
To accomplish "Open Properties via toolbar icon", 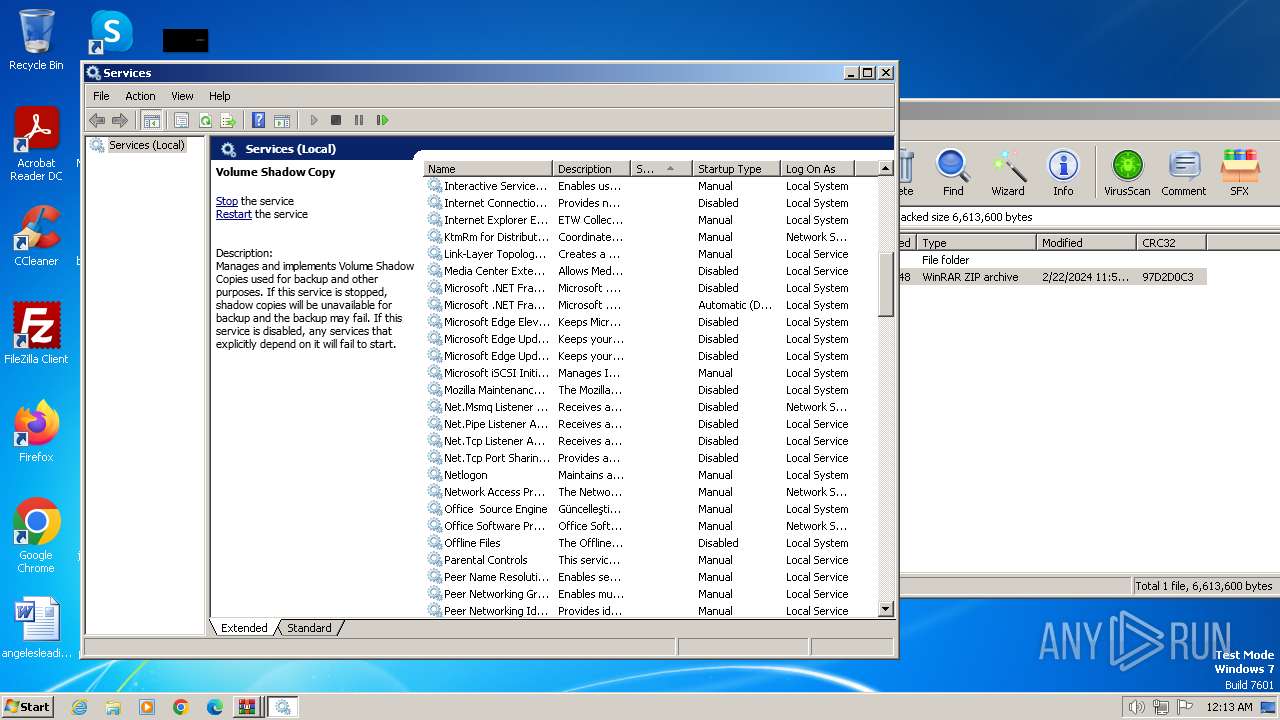I will coord(181,120).
